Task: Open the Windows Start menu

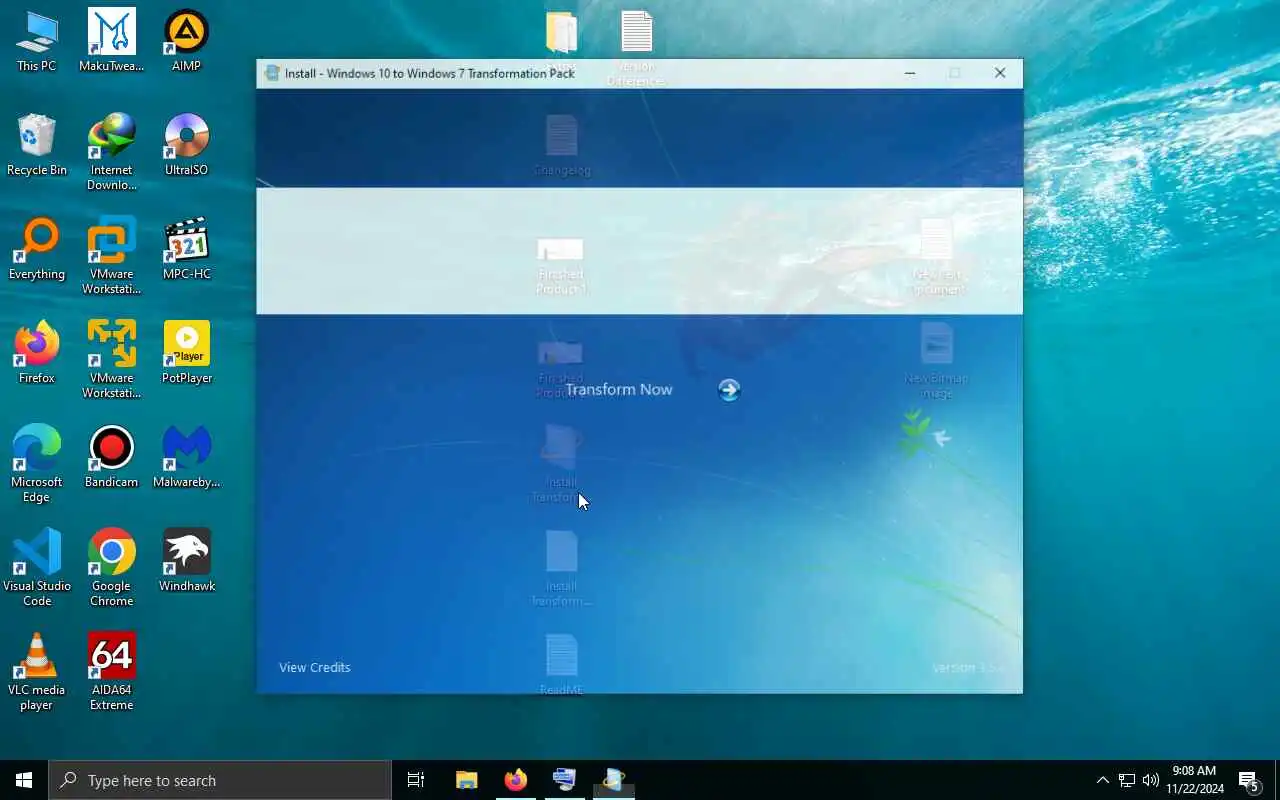Action: click(x=24, y=780)
